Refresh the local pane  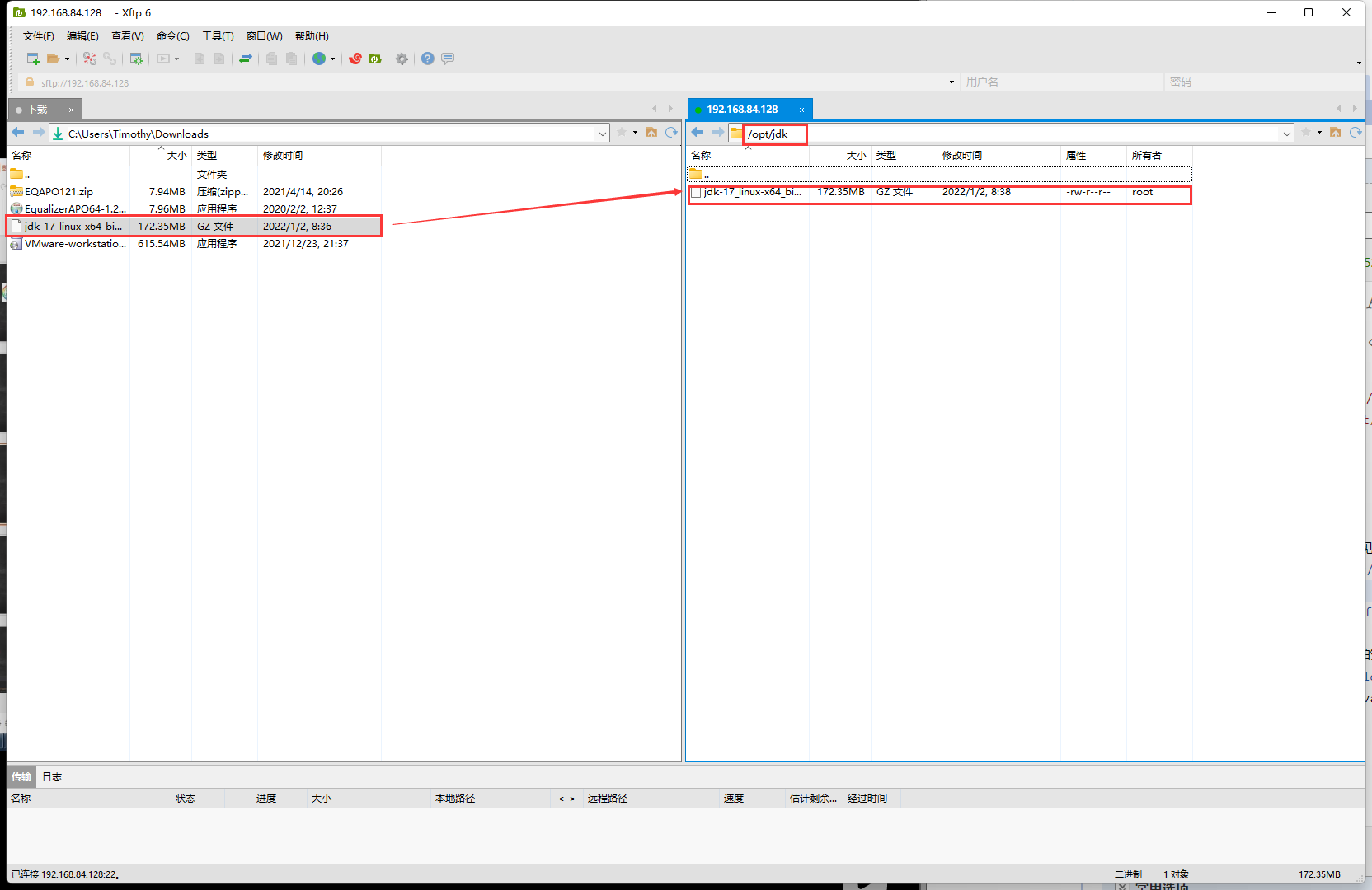tap(671, 133)
